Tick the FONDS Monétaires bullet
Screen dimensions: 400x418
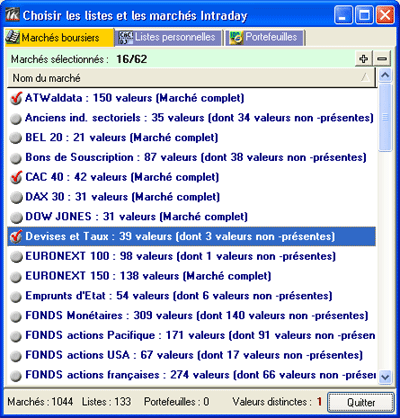click(16, 316)
